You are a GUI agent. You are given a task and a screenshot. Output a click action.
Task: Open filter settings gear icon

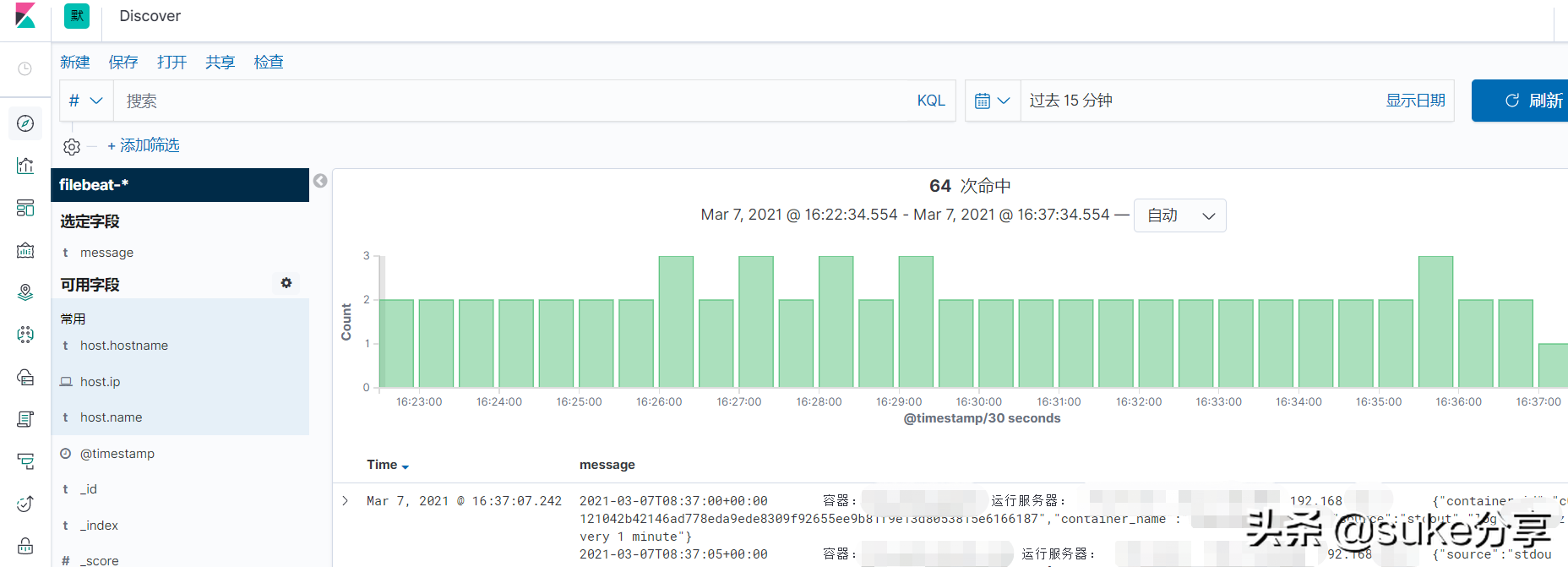pos(72,147)
